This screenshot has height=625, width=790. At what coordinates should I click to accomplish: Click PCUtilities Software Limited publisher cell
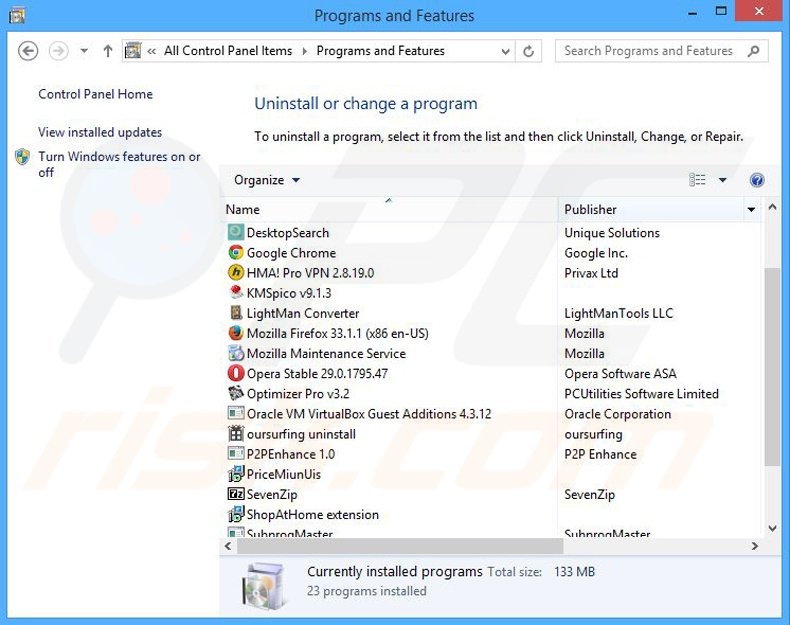pos(641,394)
